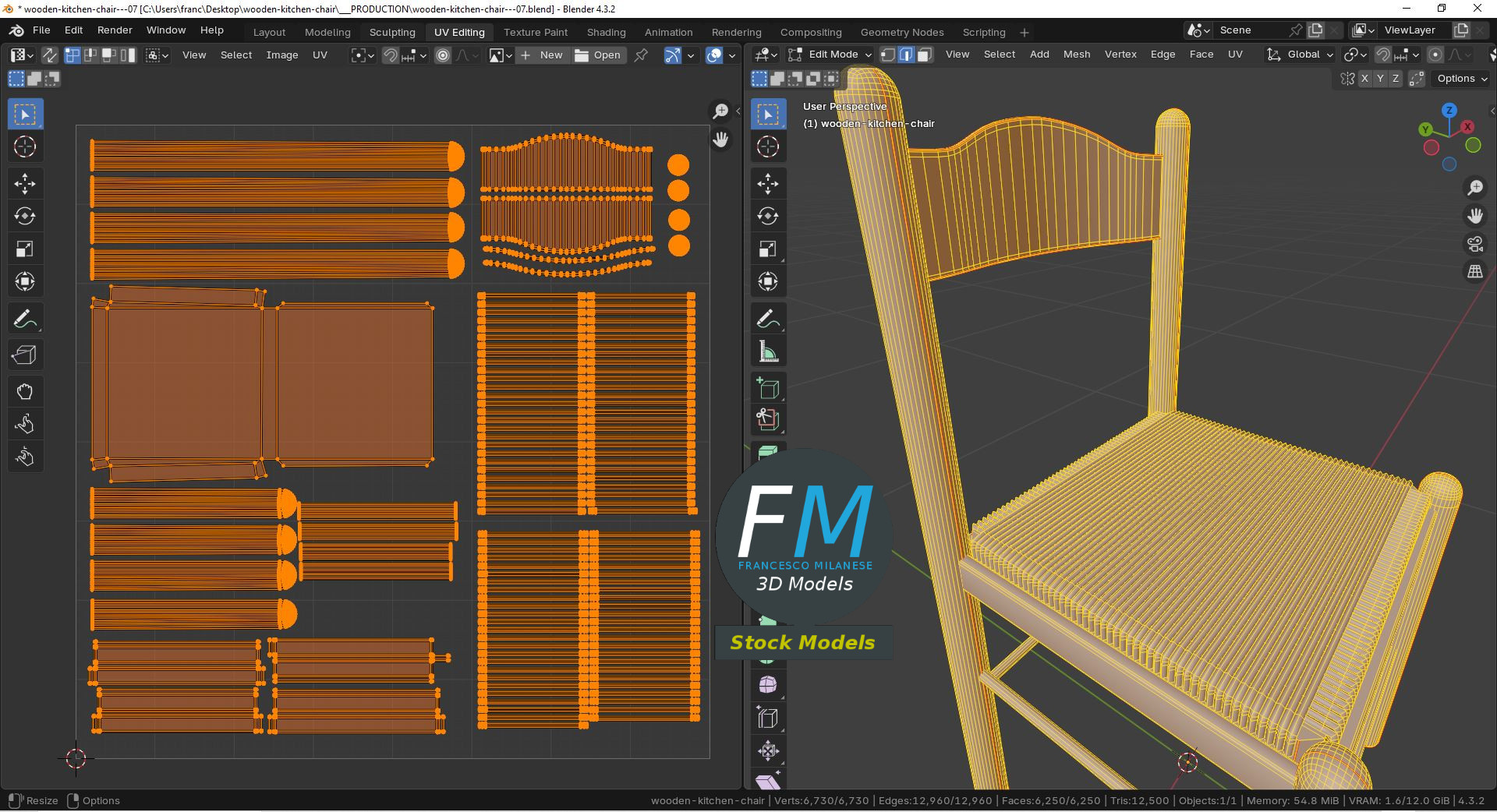Enable X axis mirror in viewport
1497x812 pixels.
[1364, 79]
